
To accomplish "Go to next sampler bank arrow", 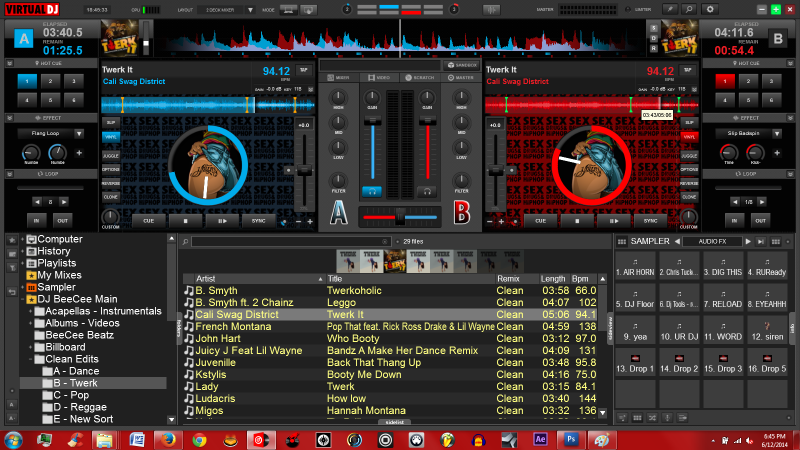I will pyautogui.click(x=748, y=241).
